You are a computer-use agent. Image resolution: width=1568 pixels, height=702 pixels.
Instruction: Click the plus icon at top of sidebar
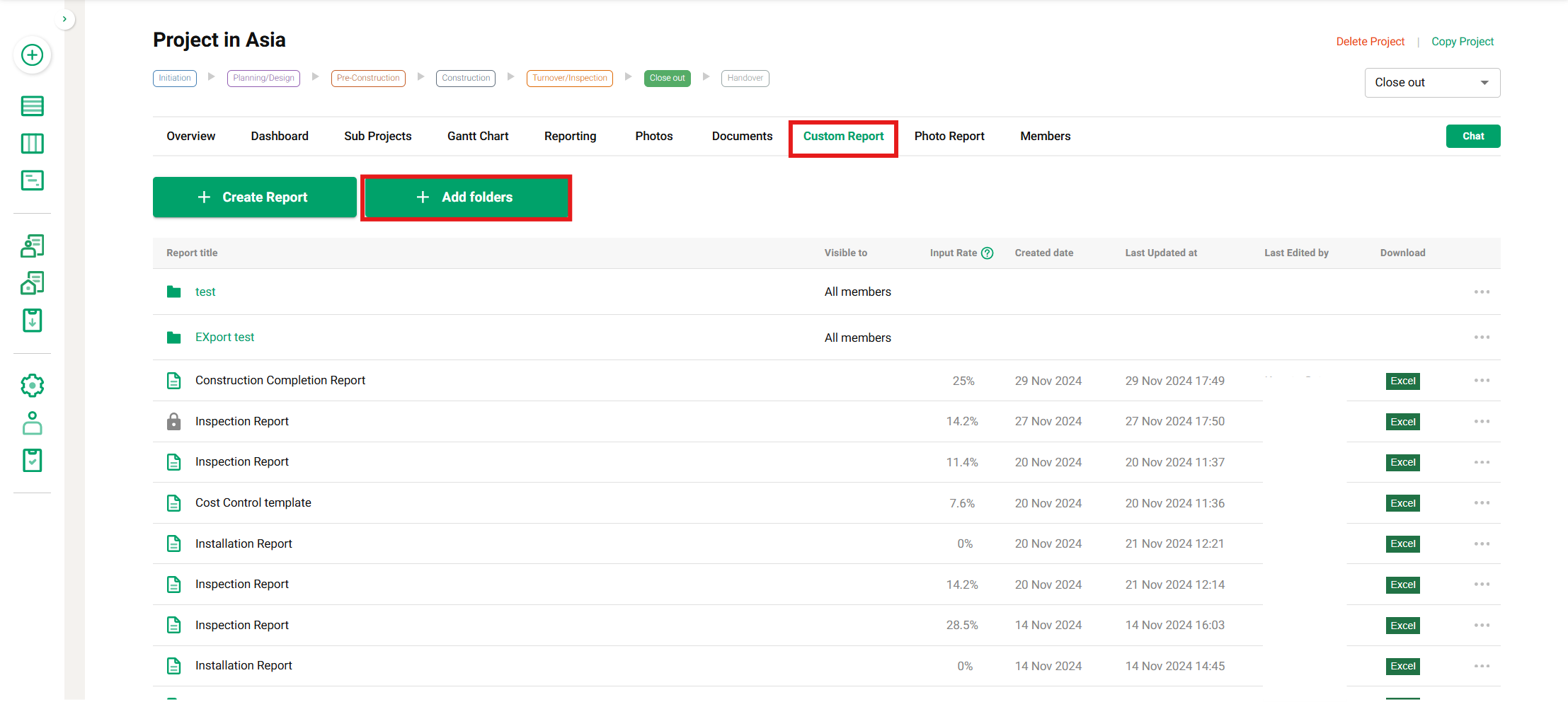[32, 55]
